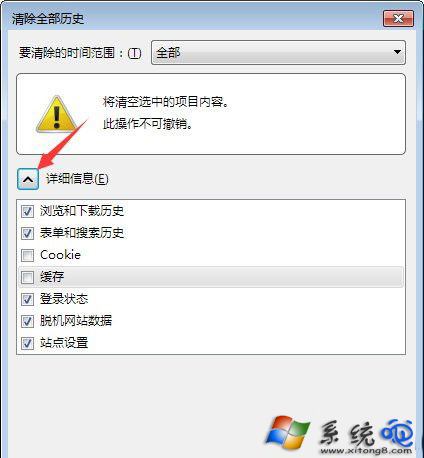The height and width of the screenshot is (458, 424).
Task: Click the 将清空选中的项目内容 warning message
Action: coord(166,102)
